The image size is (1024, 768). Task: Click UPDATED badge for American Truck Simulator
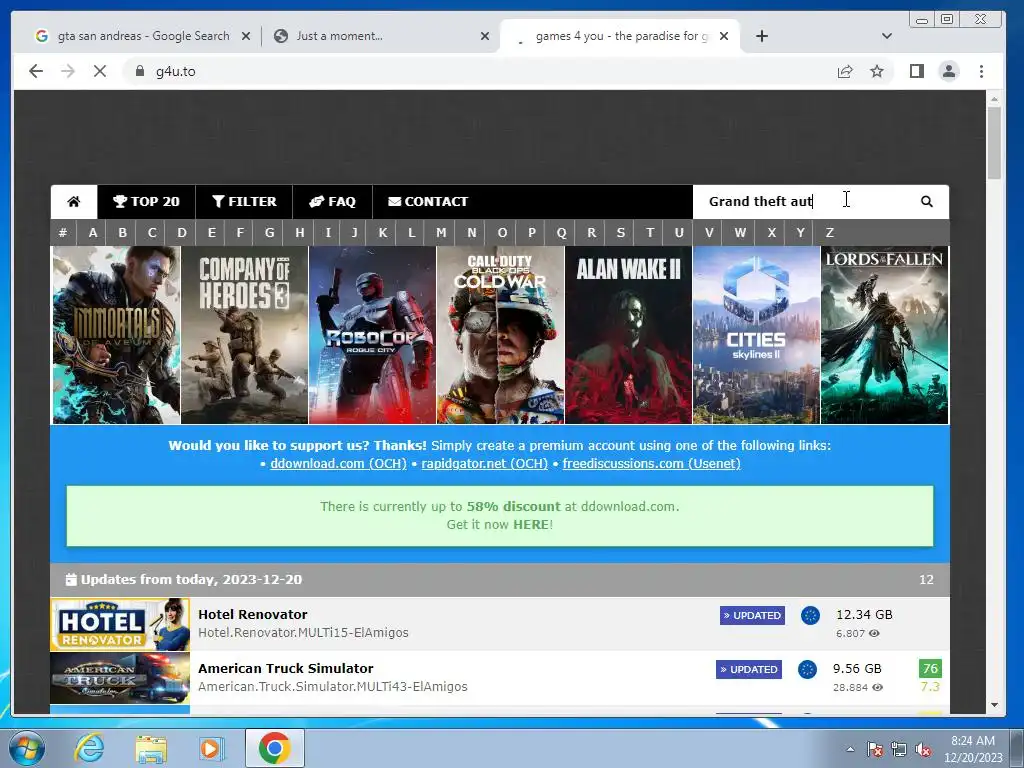point(749,669)
